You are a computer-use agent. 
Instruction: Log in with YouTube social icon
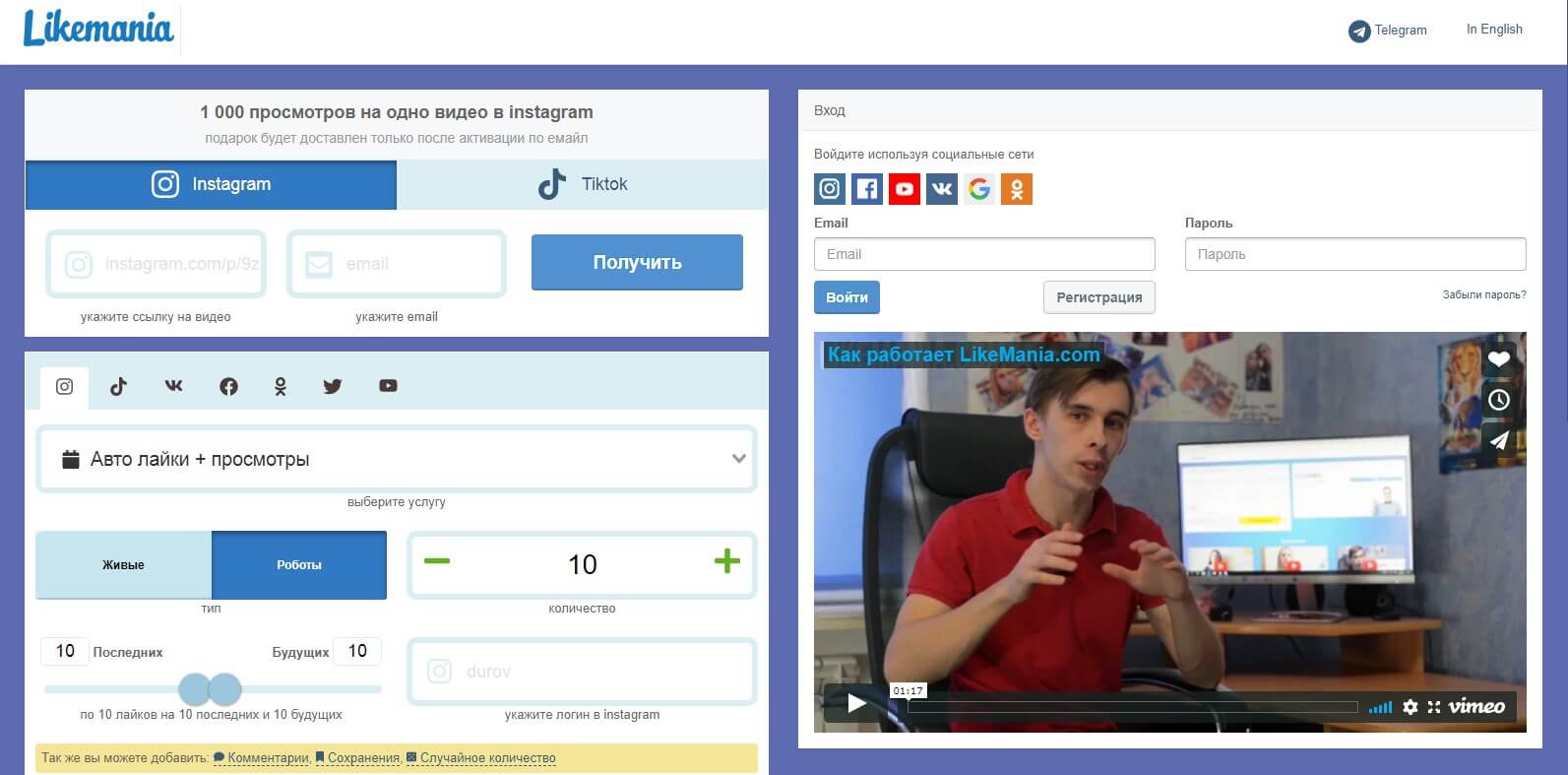(905, 189)
